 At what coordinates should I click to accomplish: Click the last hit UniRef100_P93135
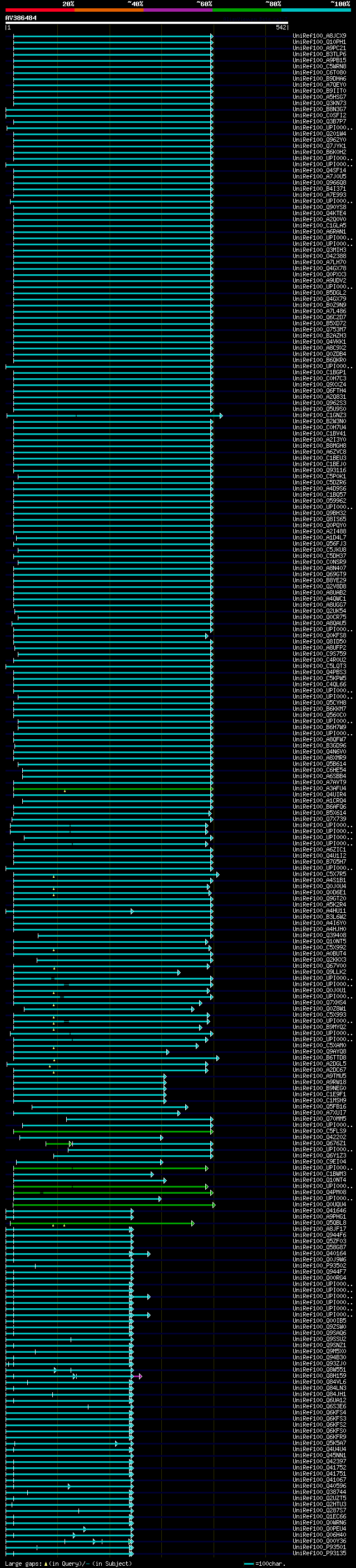click(319, 1554)
